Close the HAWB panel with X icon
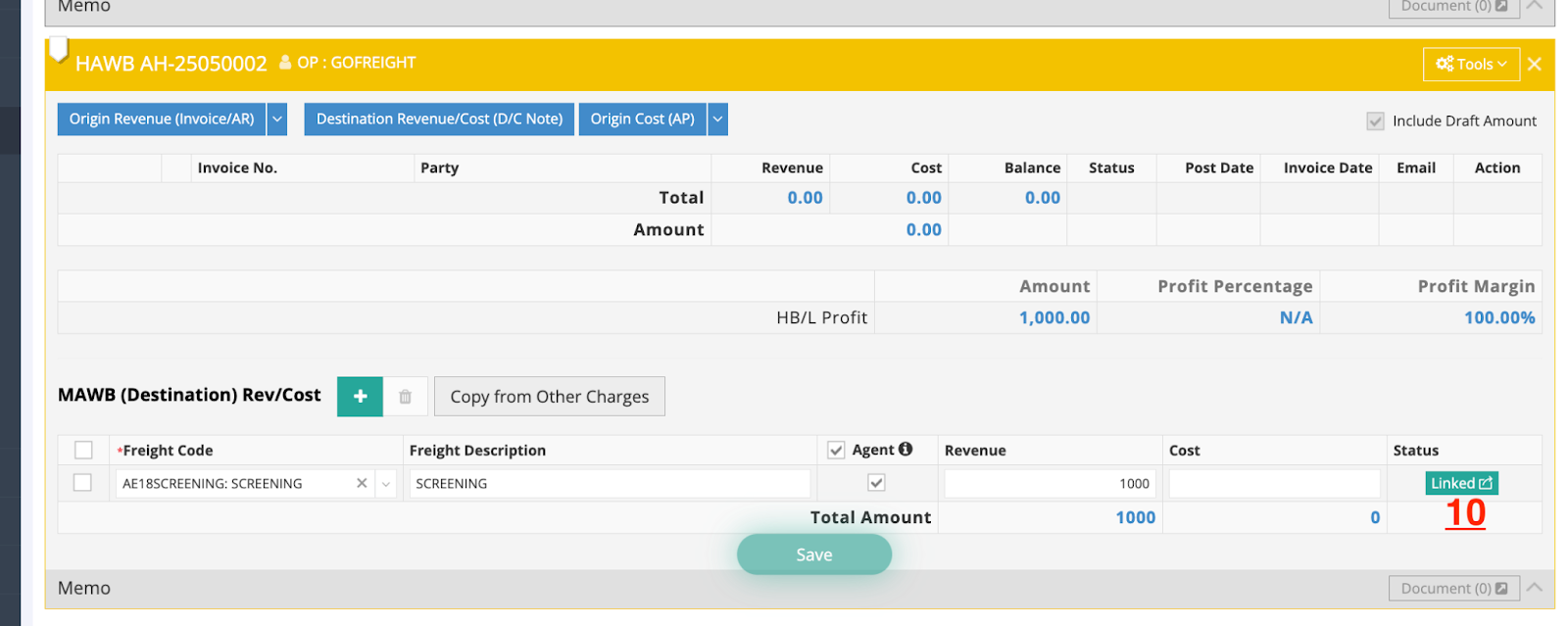 1534,64
